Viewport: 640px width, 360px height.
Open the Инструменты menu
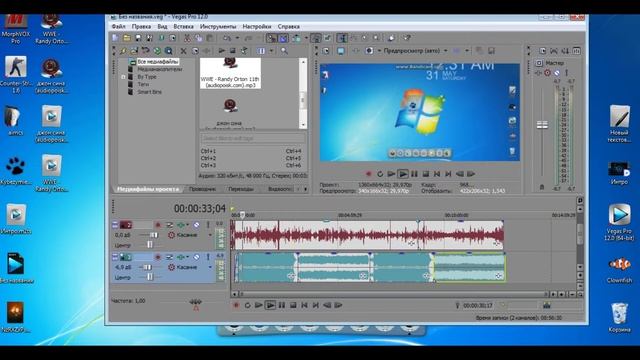[x=218, y=27]
